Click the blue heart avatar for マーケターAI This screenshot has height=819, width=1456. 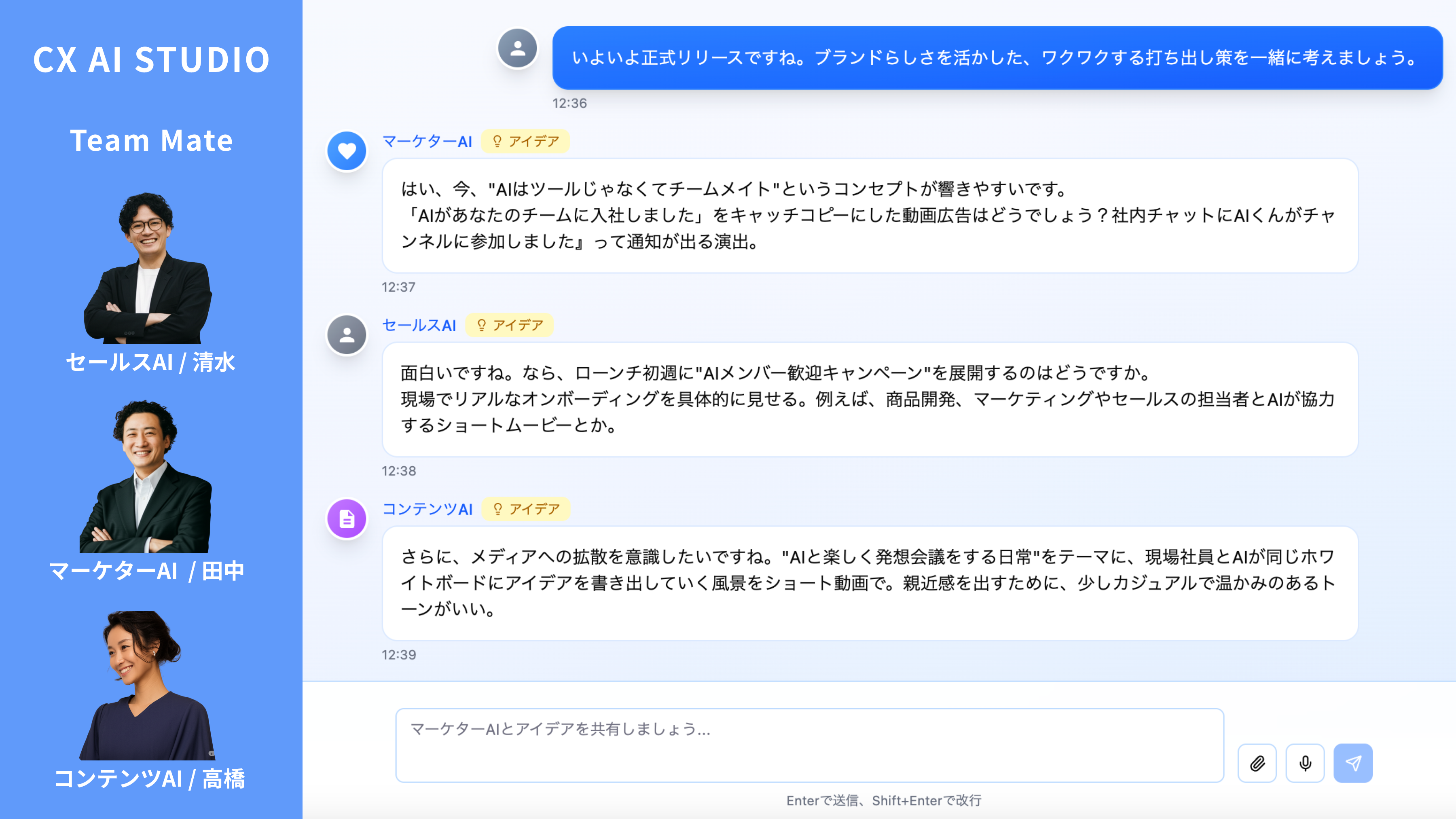point(347,151)
